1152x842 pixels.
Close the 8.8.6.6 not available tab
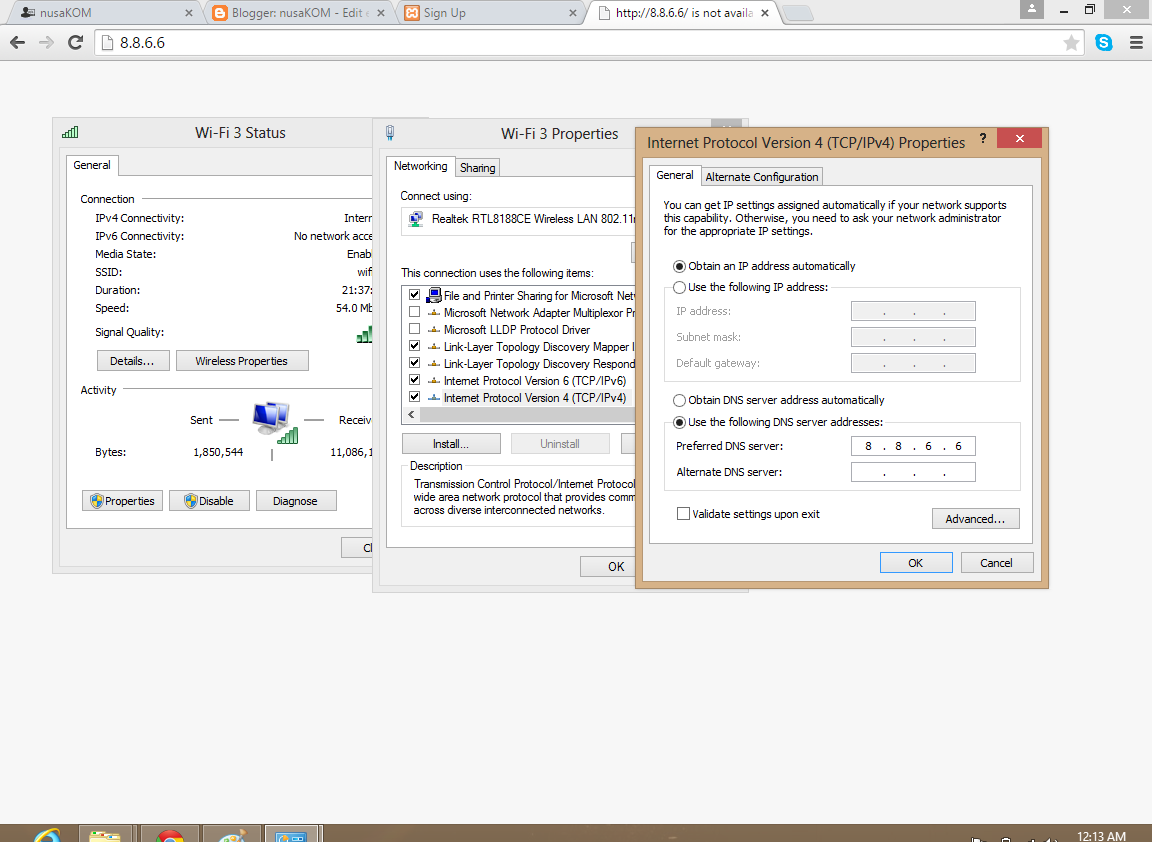pos(765,12)
